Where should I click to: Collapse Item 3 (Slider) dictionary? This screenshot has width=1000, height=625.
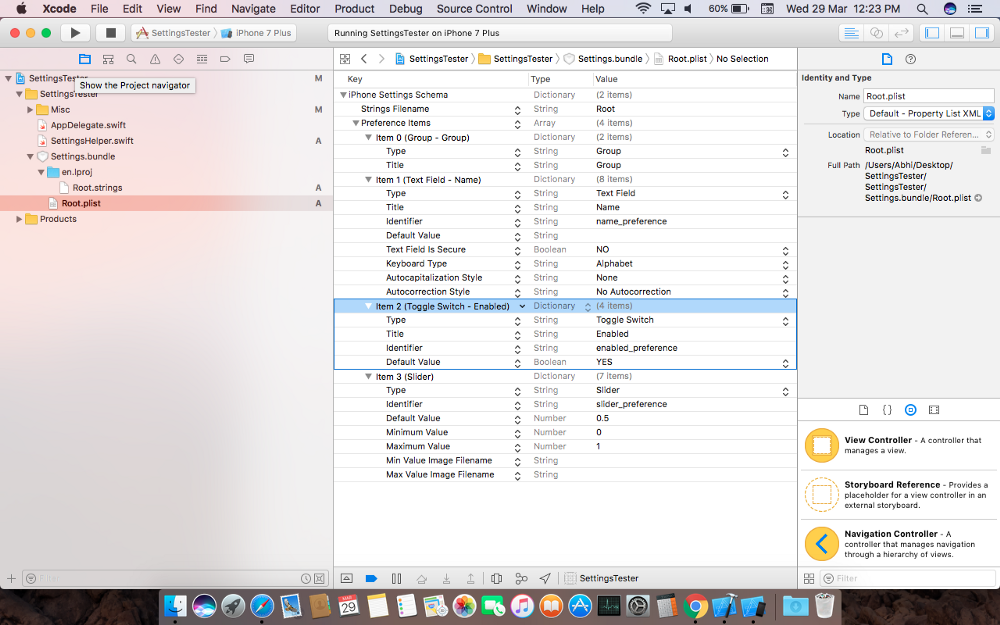[368, 377]
